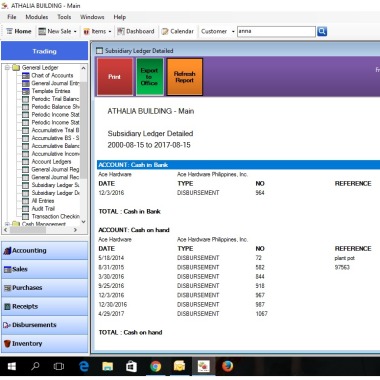The height and width of the screenshot is (380, 380).
Task: Switch to the Disbursements module
Action: click(x=45, y=325)
